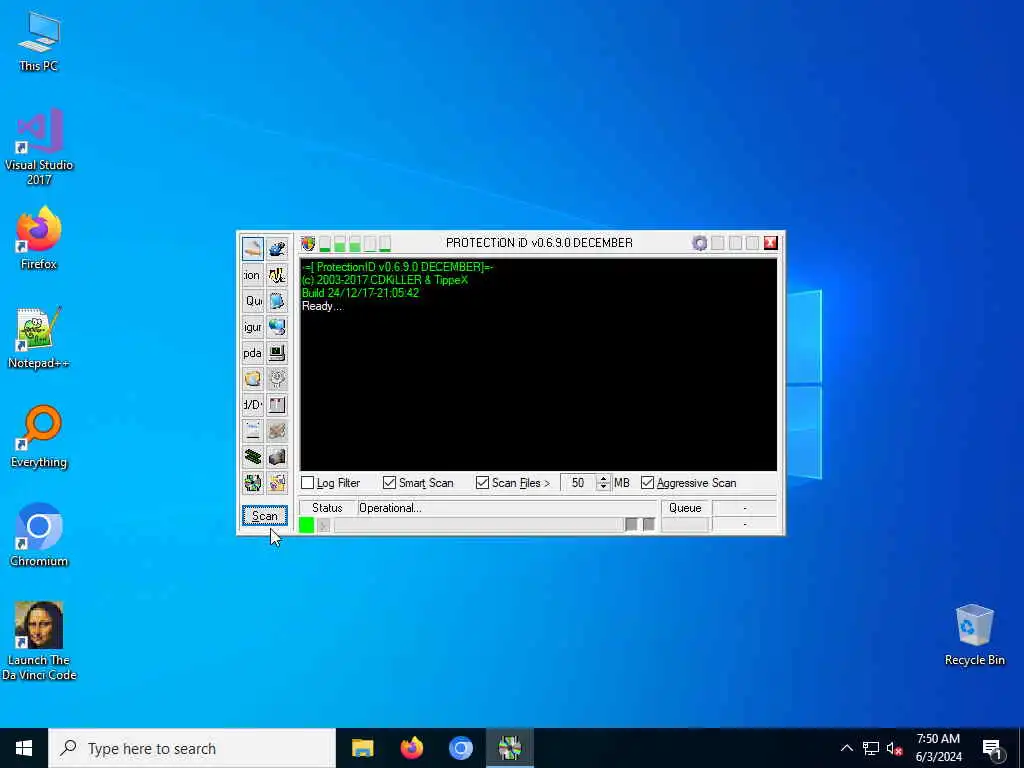This screenshot has width=1024, height=768.
Task: Click the Queue label
Action: coord(685,508)
